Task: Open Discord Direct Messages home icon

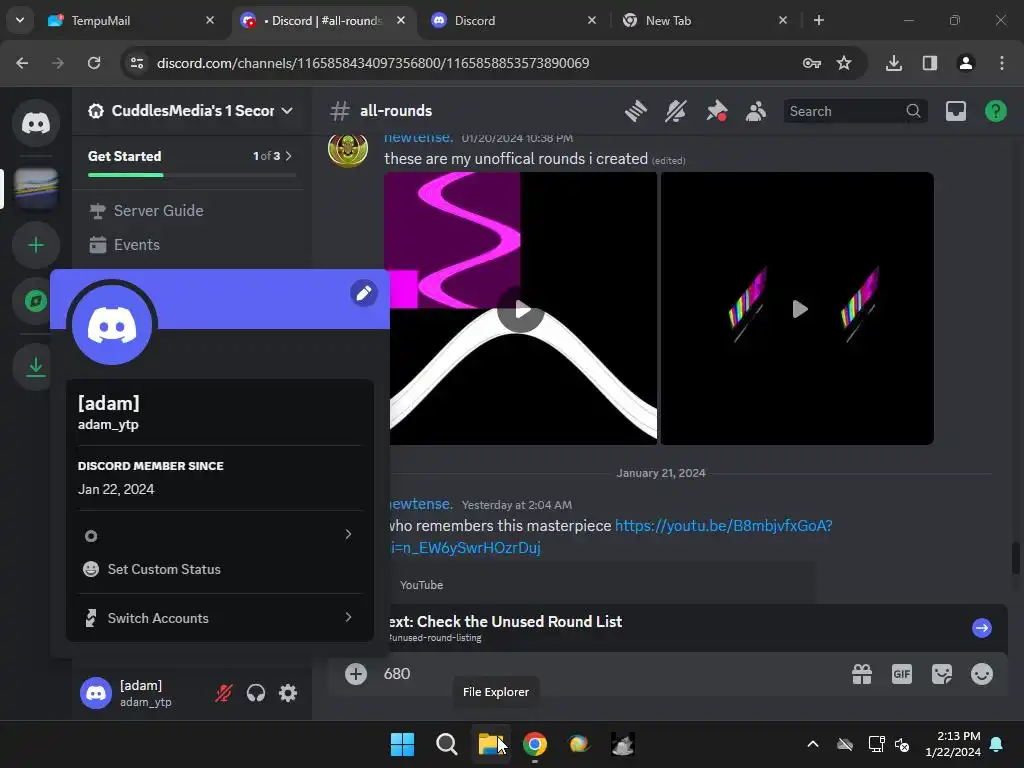Action: [36, 123]
